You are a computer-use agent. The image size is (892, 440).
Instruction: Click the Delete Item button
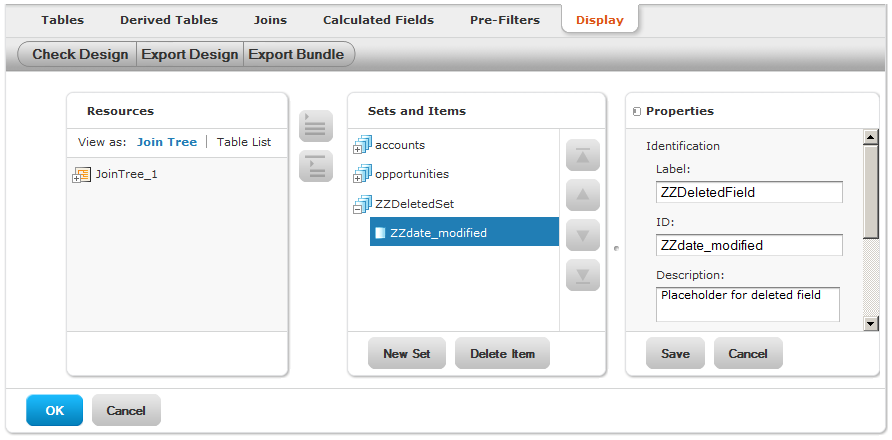pyautogui.click(x=502, y=353)
